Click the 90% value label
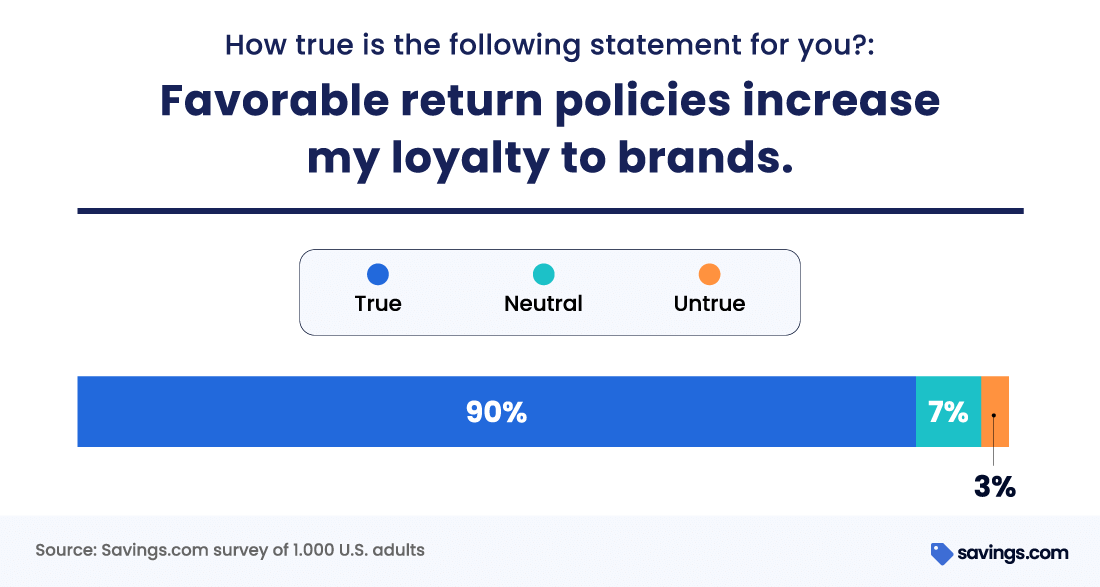The width and height of the screenshot is (1100, 587). 496,412
